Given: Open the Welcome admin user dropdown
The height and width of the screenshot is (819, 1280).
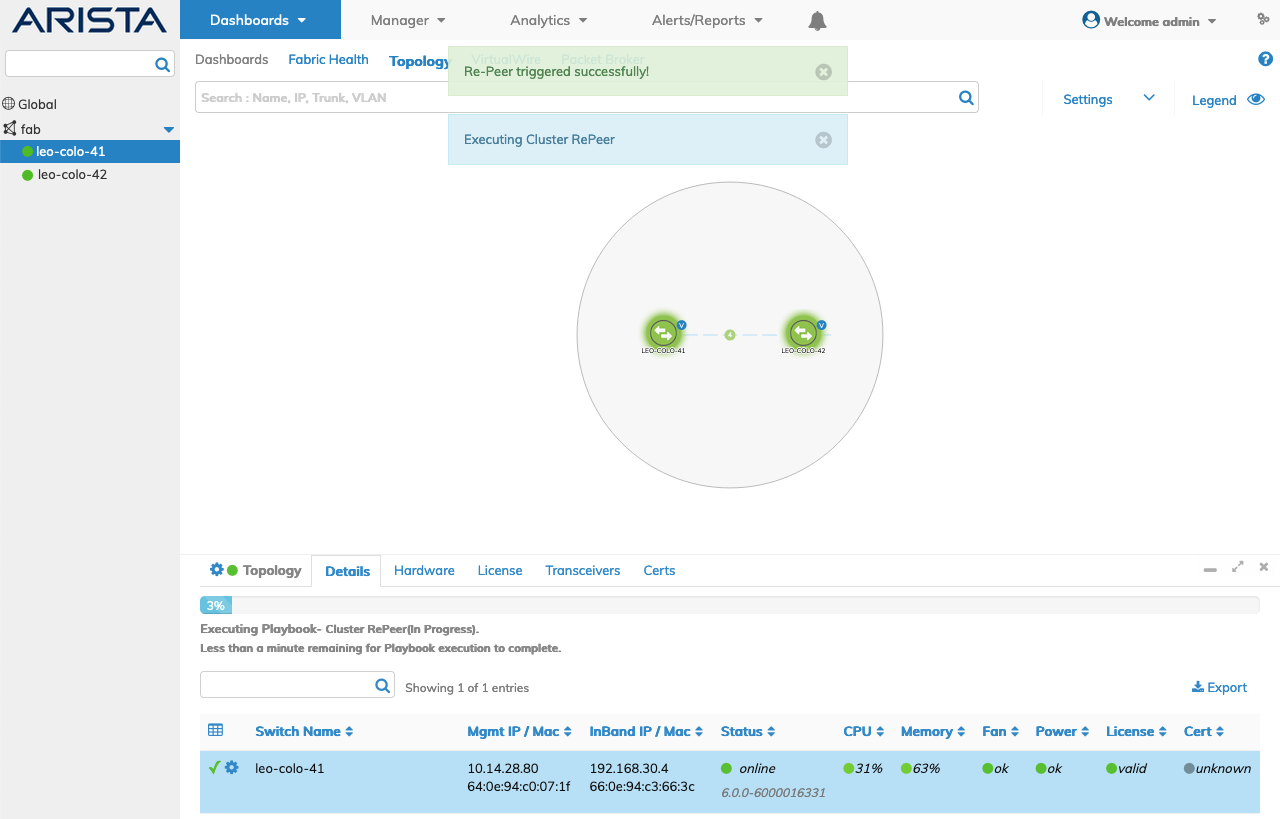Looking at the screenshot, I should pos(1150,21).
